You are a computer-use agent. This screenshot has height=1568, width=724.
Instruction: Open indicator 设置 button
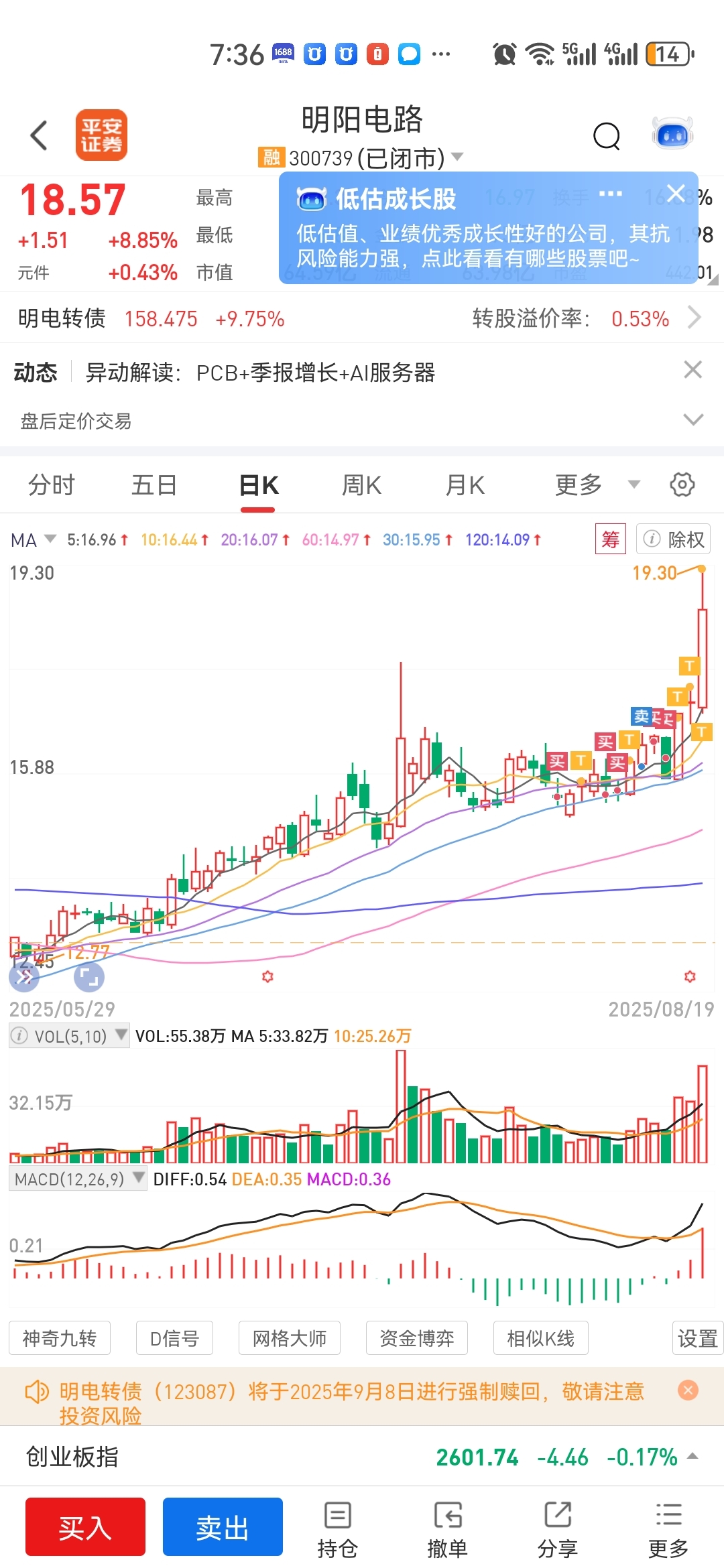698,1338
